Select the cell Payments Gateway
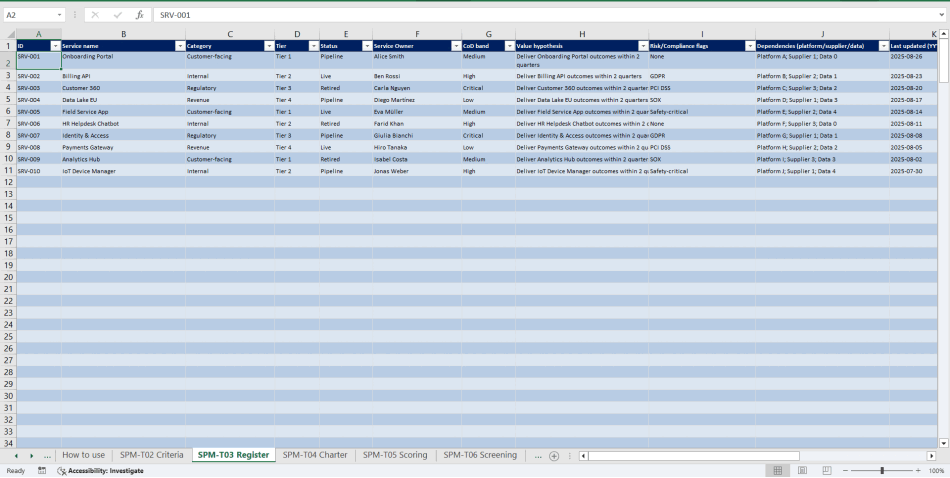Image resolution: width=950 pixels, height=478 pixels. click(124, 147)
